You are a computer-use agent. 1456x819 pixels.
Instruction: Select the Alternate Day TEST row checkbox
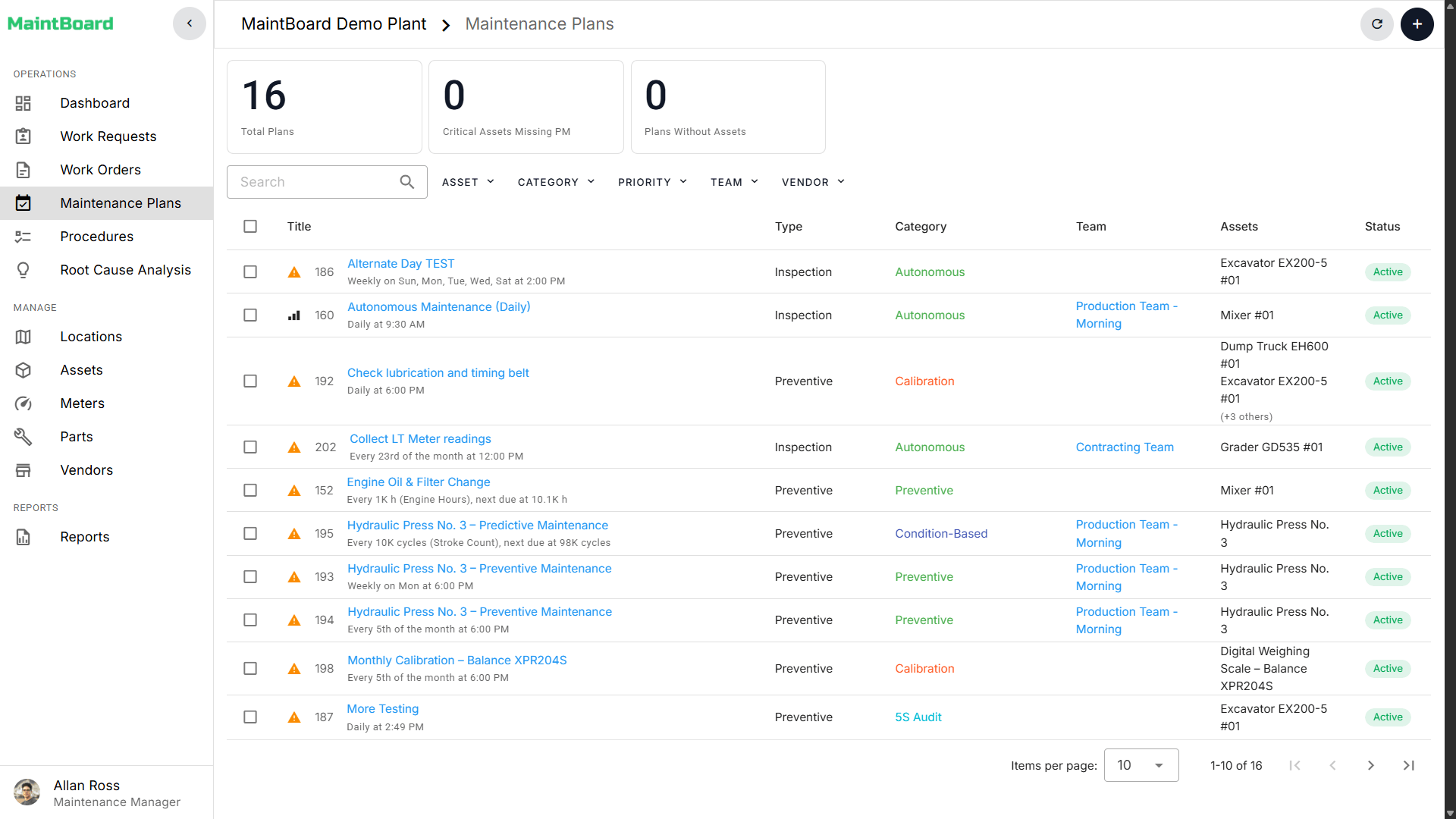pyautogui.click(x=250, y=272)
